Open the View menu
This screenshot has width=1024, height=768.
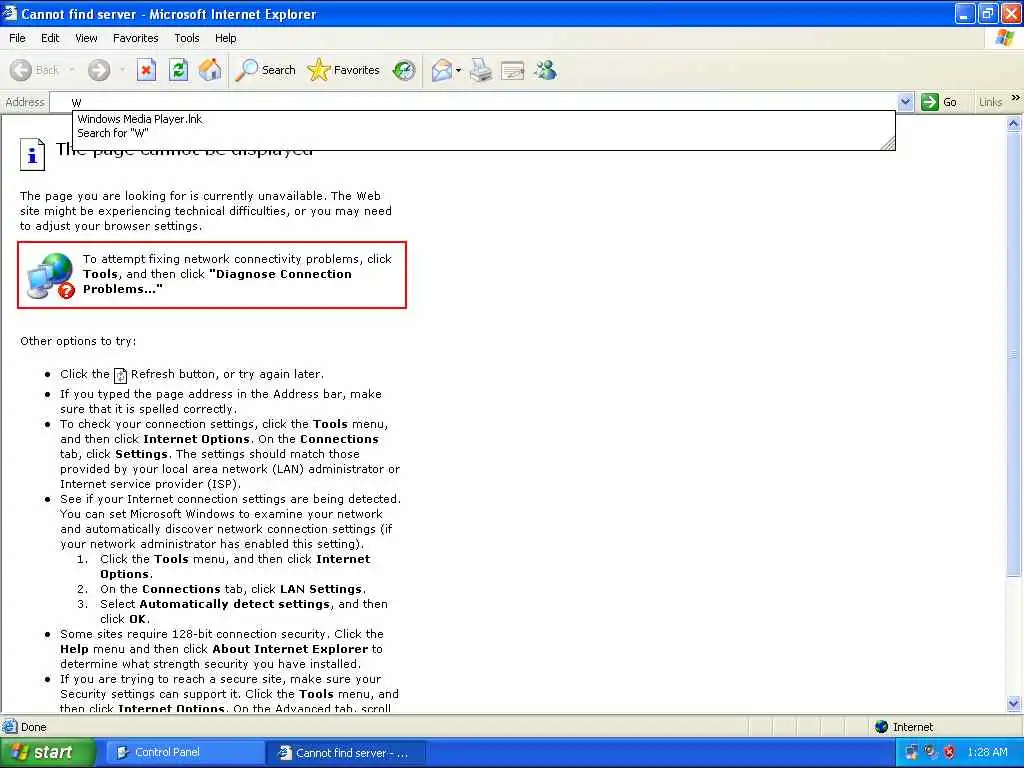(x=86, y=38)
